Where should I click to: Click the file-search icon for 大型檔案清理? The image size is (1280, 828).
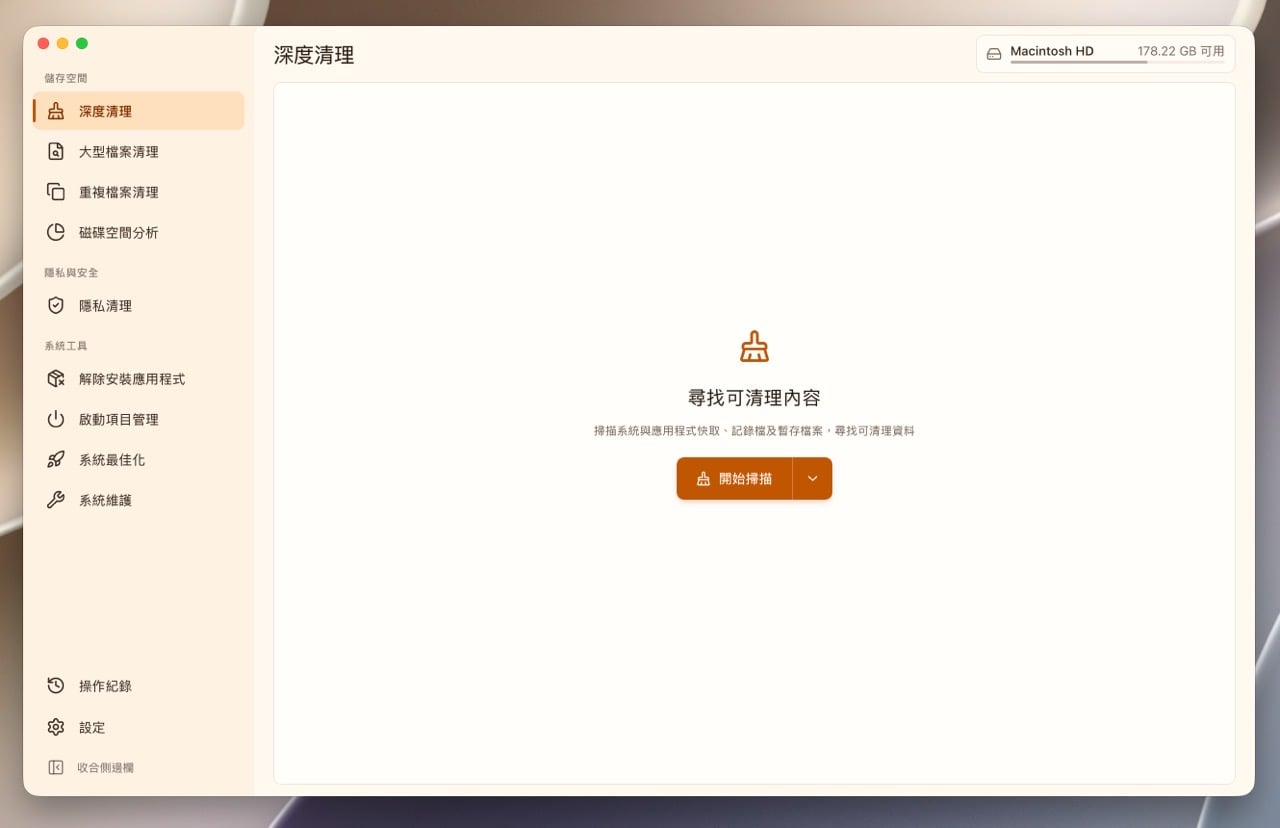tap(56, 151)
